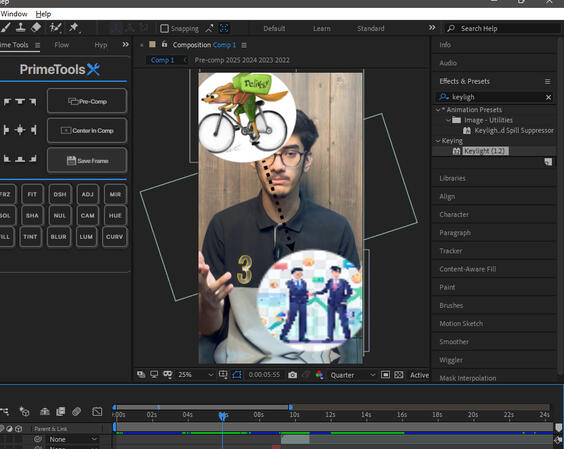Click the Create new animation preset icon
564x449 pixels.
(548, 162)
